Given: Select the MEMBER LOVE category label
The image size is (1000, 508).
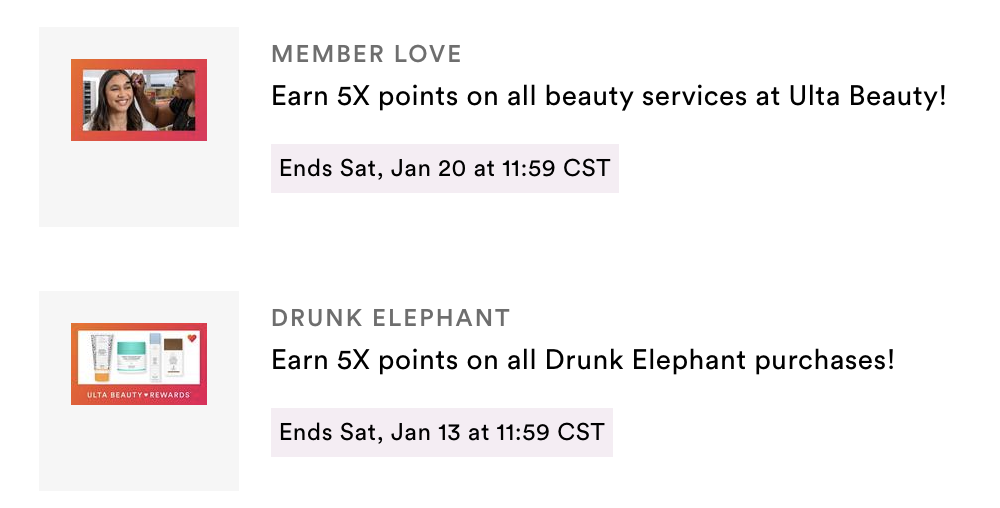Looking at the screenshot, I should coord(366,54).
